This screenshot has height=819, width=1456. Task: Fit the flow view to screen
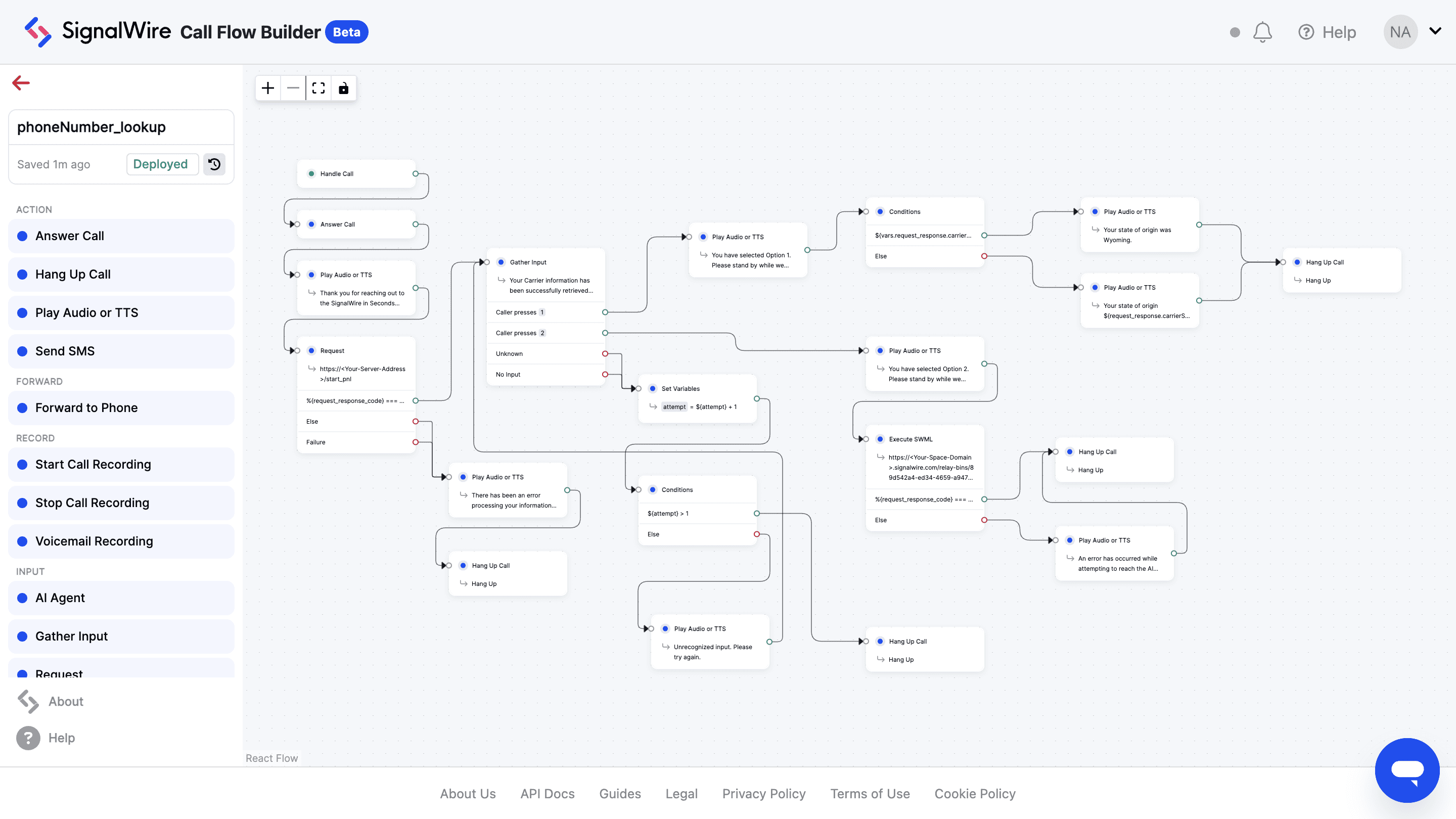point(318,88)
